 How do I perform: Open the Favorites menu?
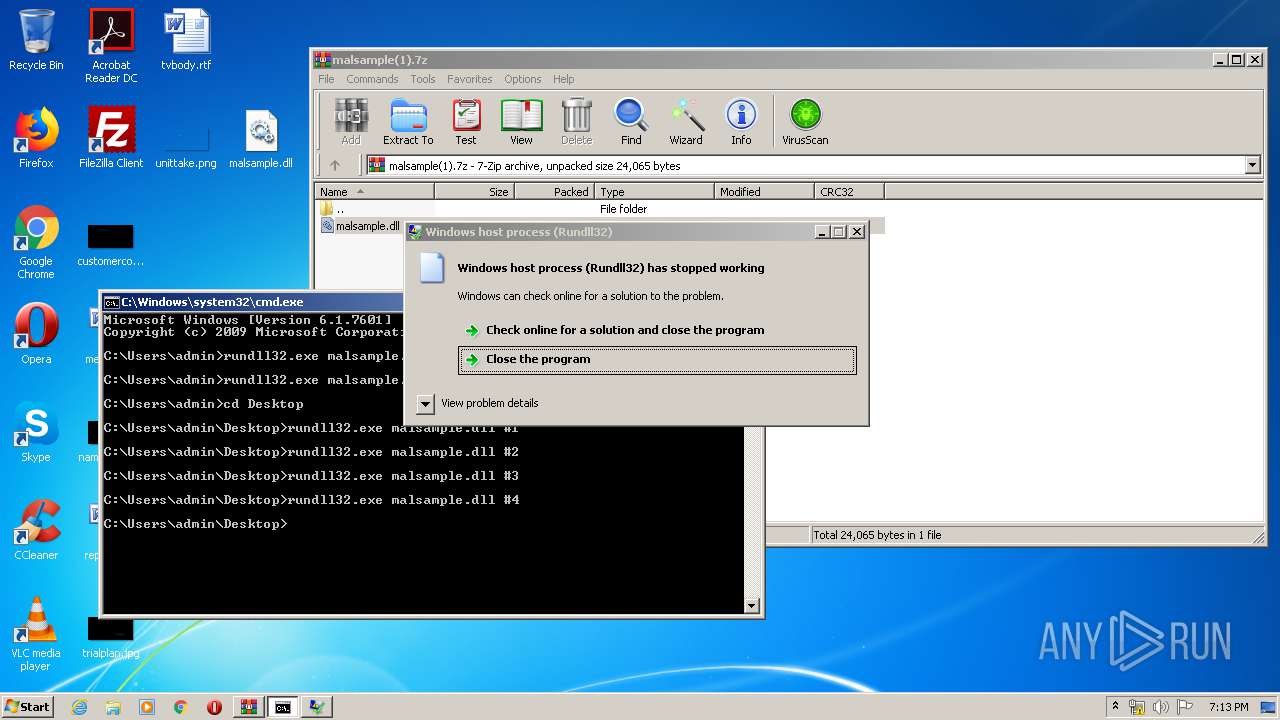tap(469, 79)
